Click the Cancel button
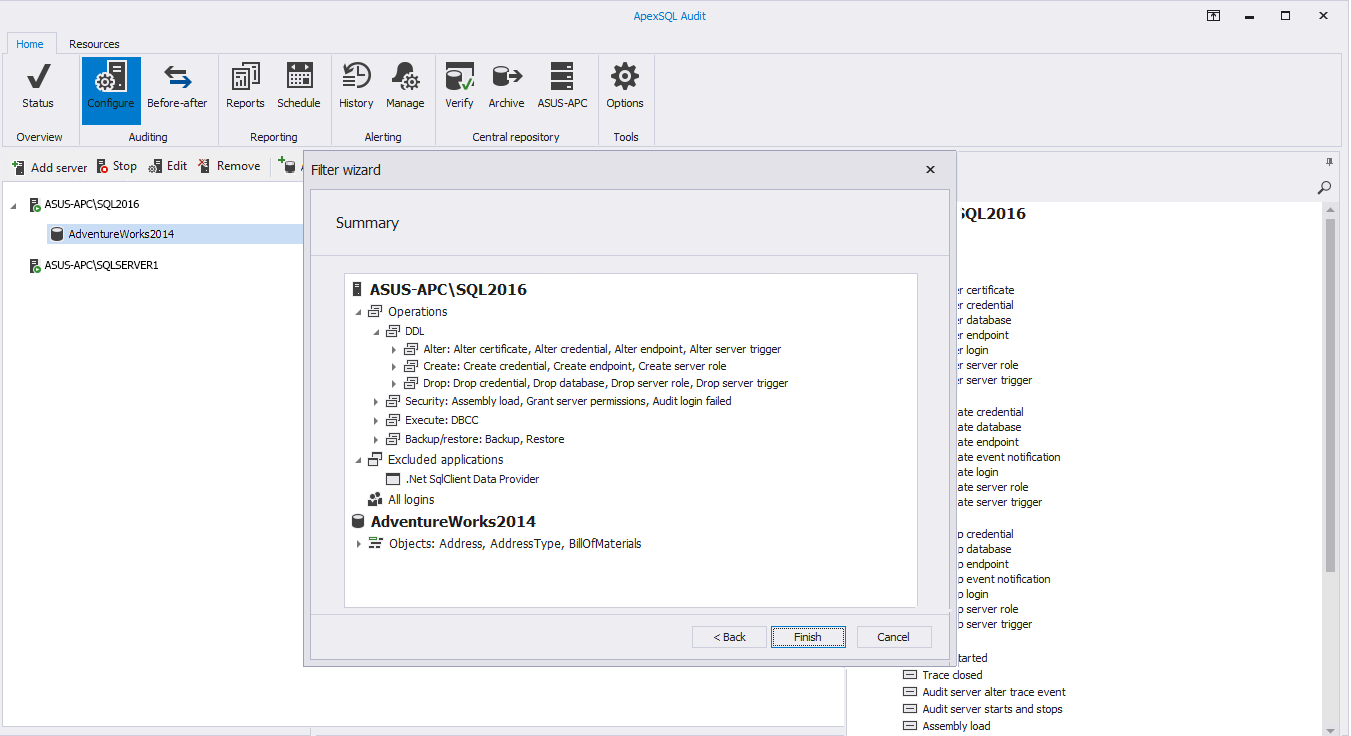The height and width of the screenshot is (736, 1351). [894, 637]
